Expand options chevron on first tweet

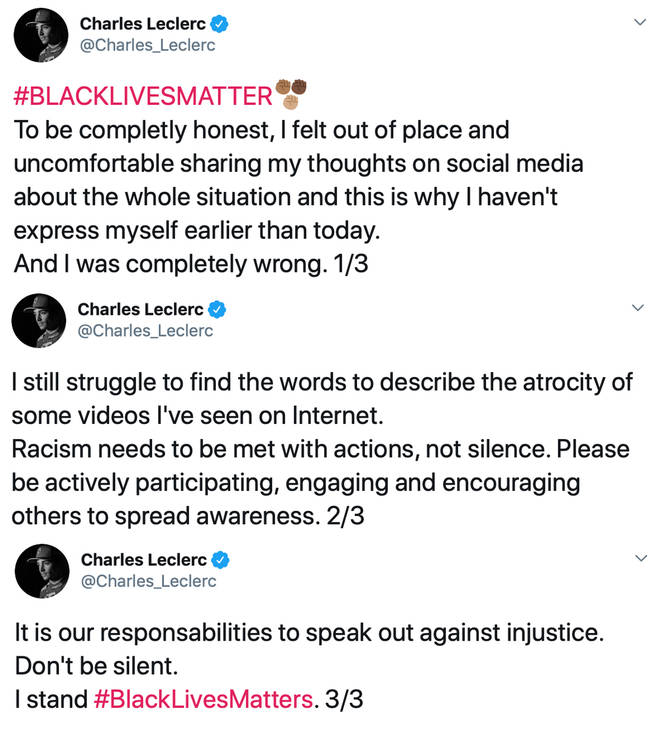(x=640, y=22)
